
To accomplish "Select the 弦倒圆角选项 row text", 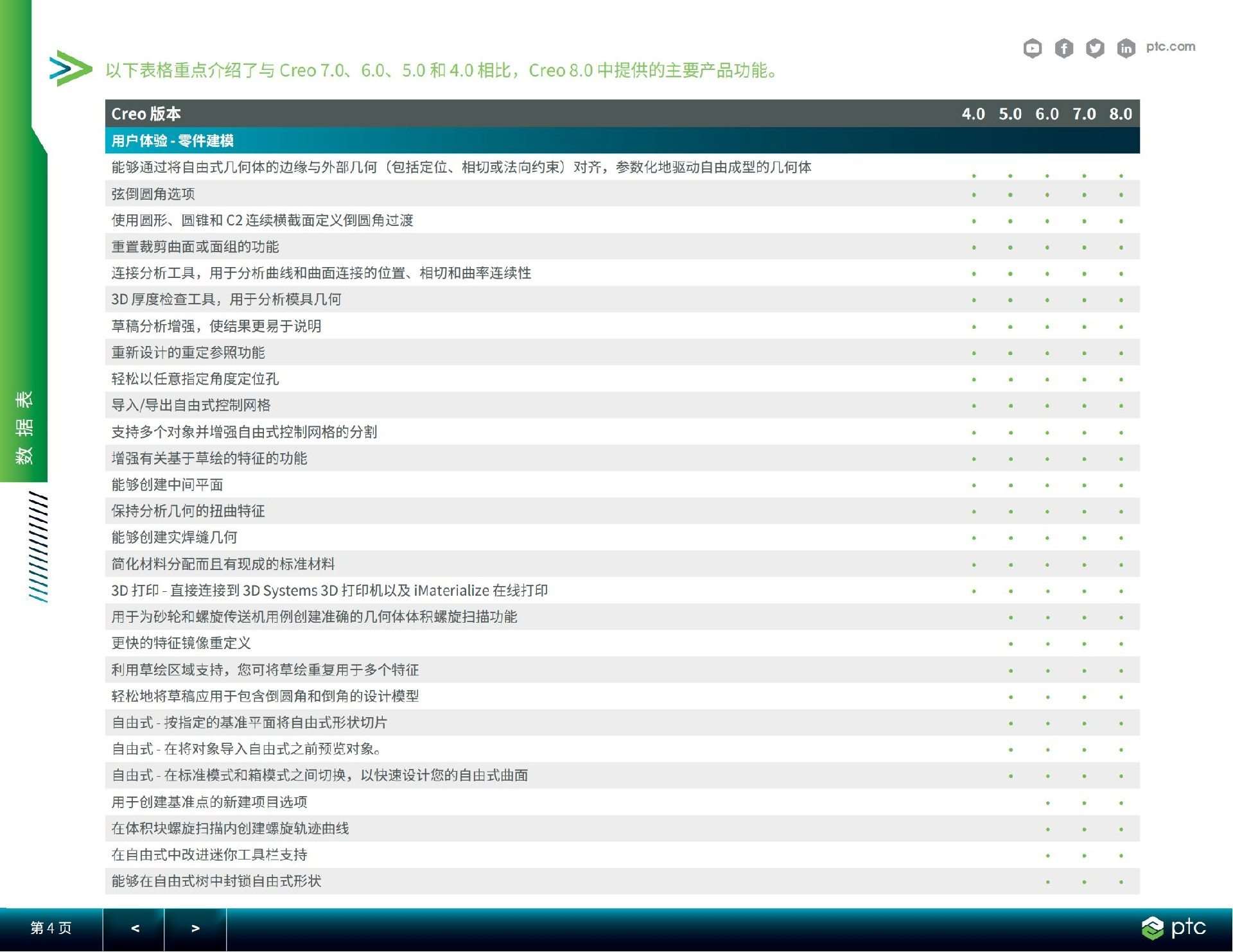I will (153, 194).
